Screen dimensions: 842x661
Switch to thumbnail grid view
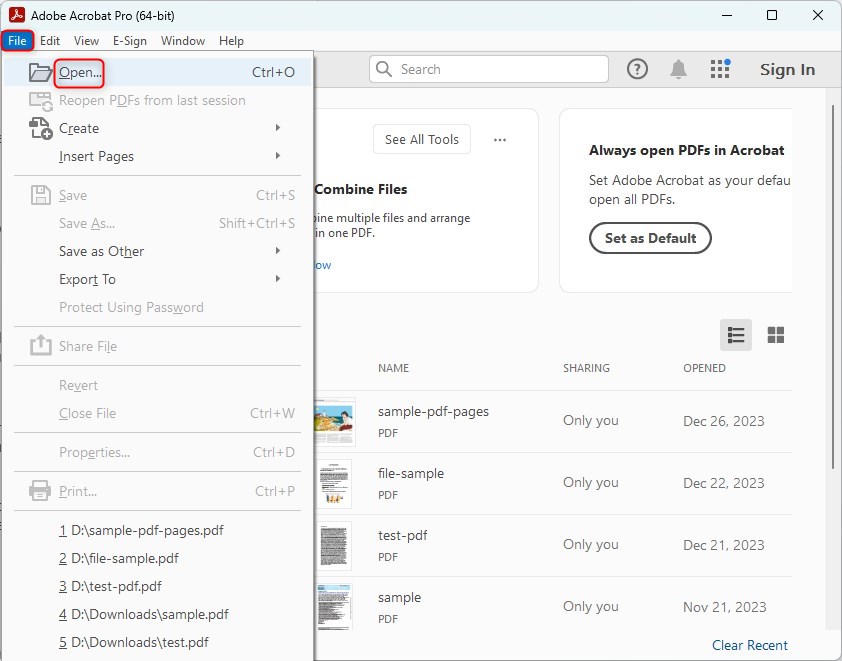click(775, 334)
